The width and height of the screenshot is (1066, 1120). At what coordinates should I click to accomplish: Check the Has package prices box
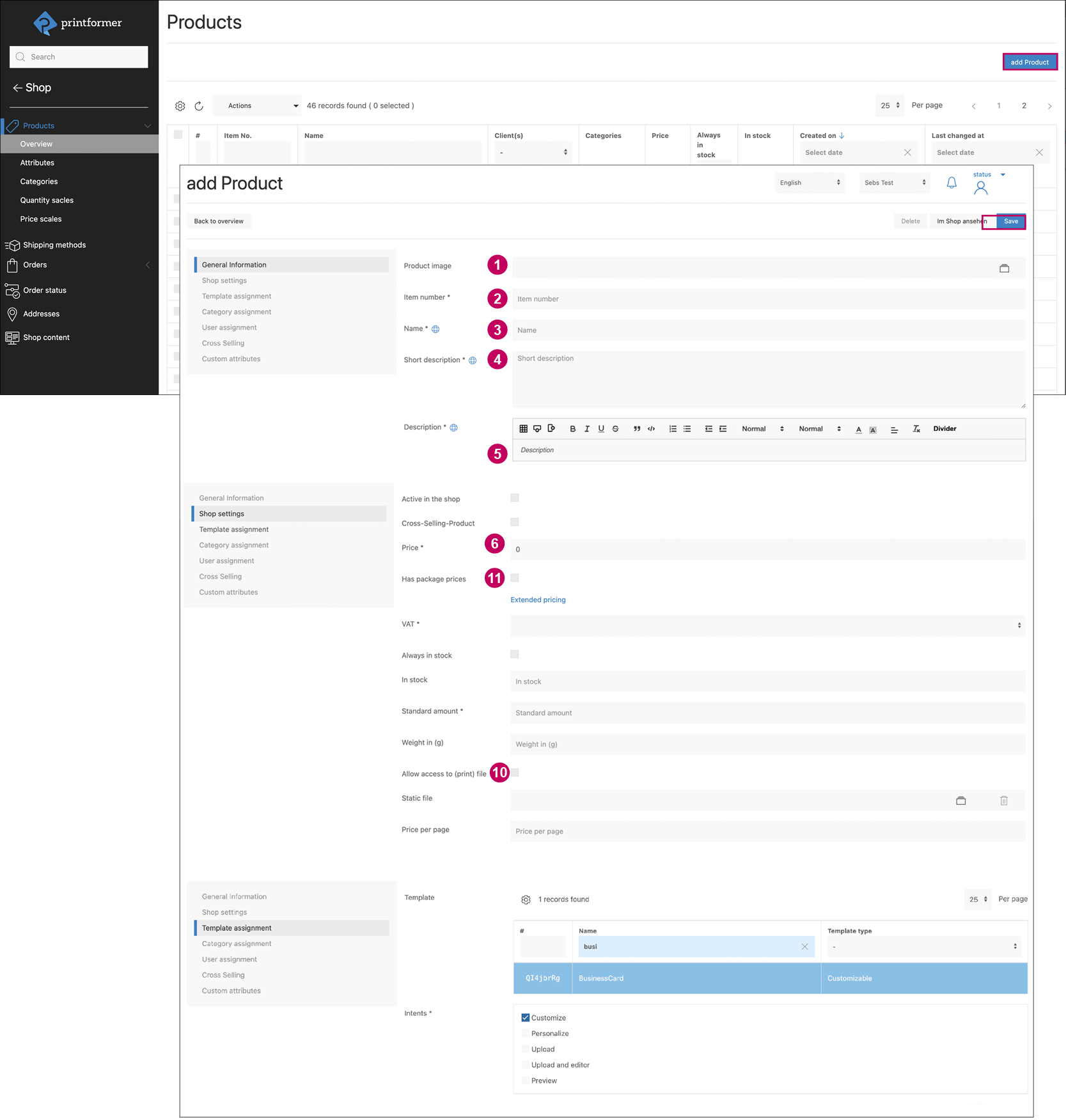click(515, 578)
